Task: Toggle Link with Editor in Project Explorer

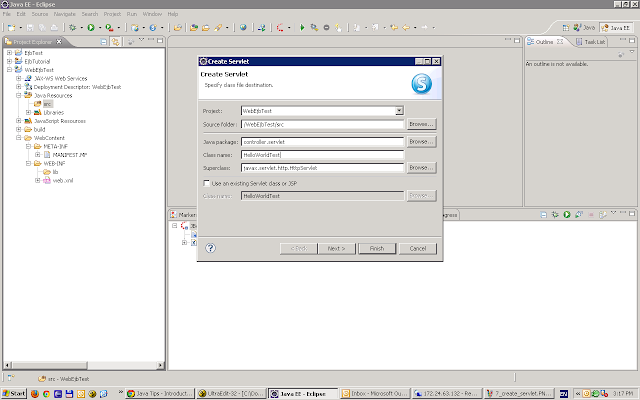Action: pos(116,42)
